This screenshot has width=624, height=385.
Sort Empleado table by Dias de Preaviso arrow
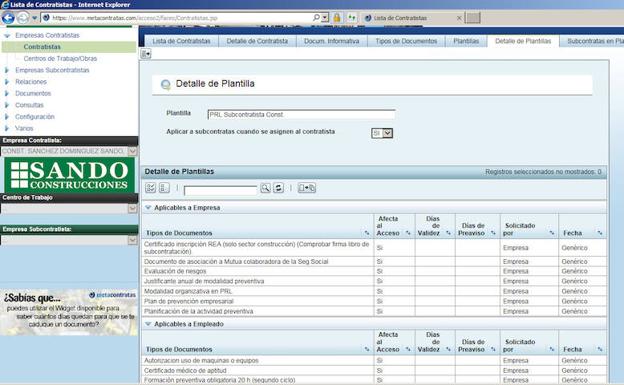493,349
